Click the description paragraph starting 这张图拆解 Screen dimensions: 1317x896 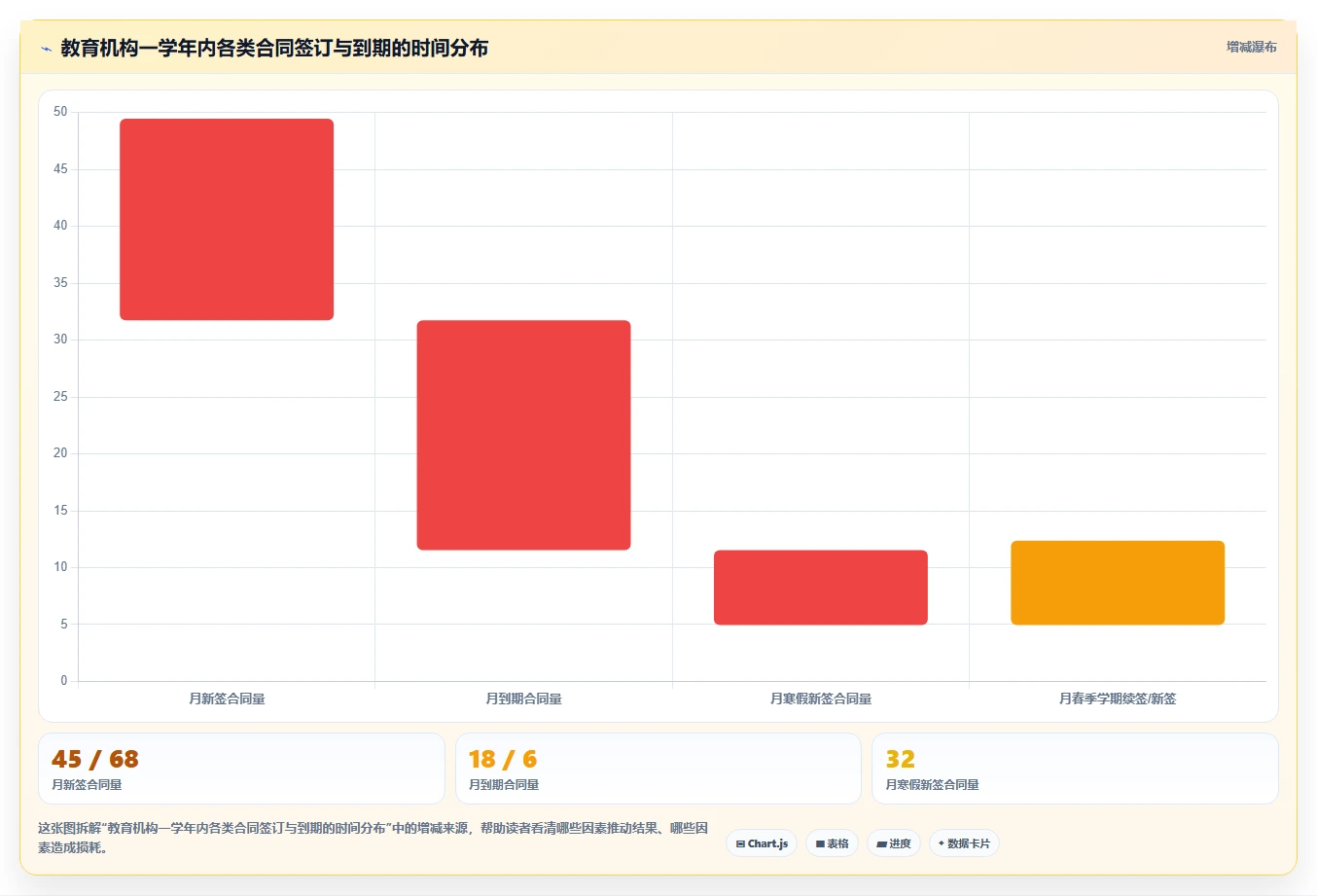point(374,838)
